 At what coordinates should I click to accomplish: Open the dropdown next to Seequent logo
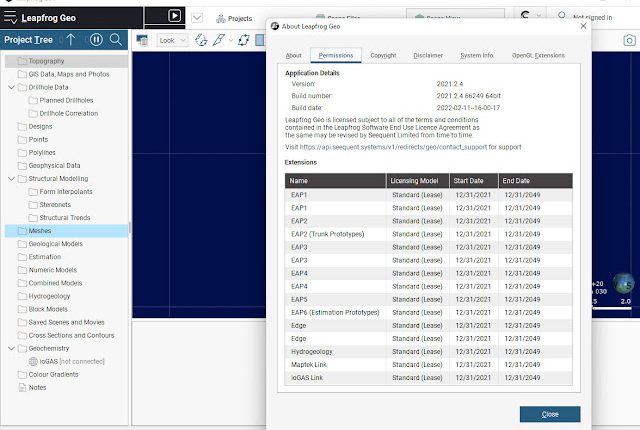538,16
